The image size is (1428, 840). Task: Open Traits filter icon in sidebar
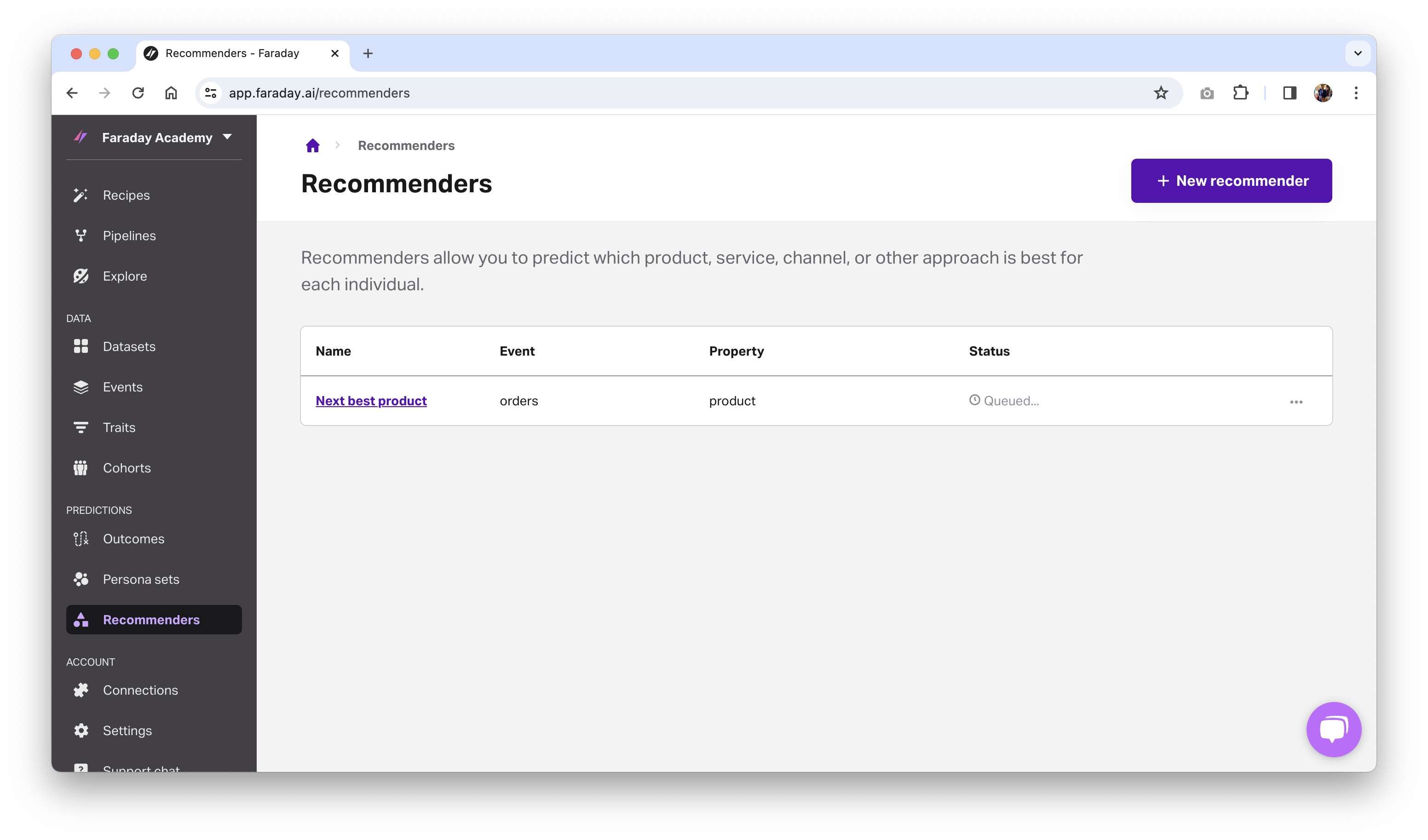coord(81,427)
